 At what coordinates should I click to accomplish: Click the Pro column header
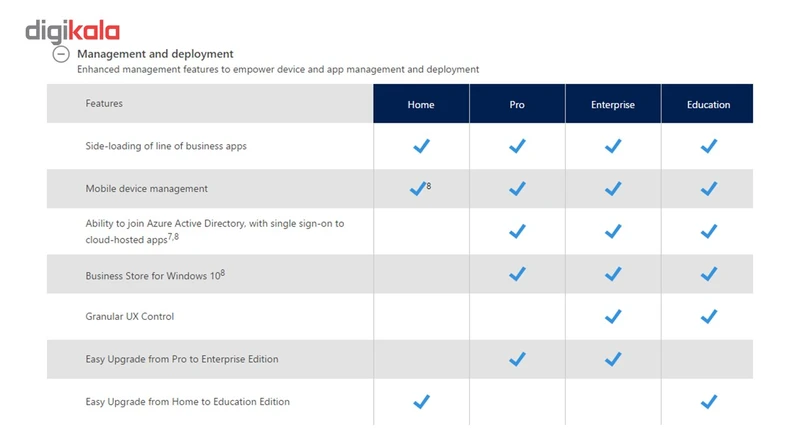(x=517, y=104)
